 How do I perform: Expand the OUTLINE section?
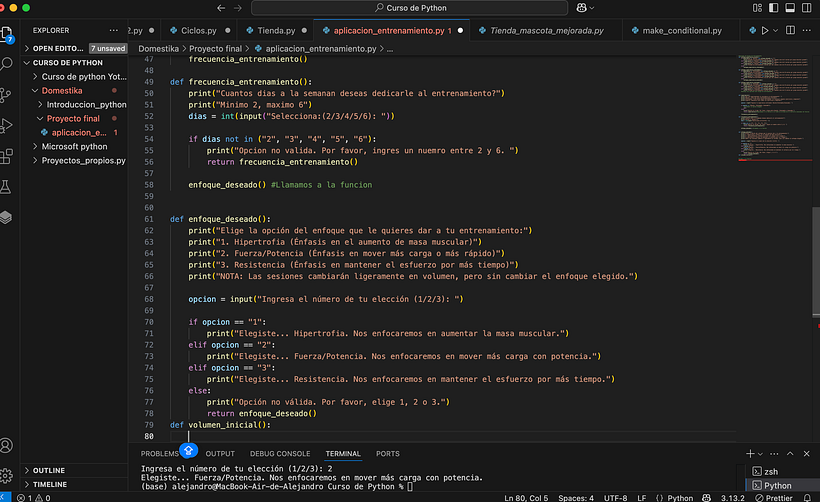75,470
